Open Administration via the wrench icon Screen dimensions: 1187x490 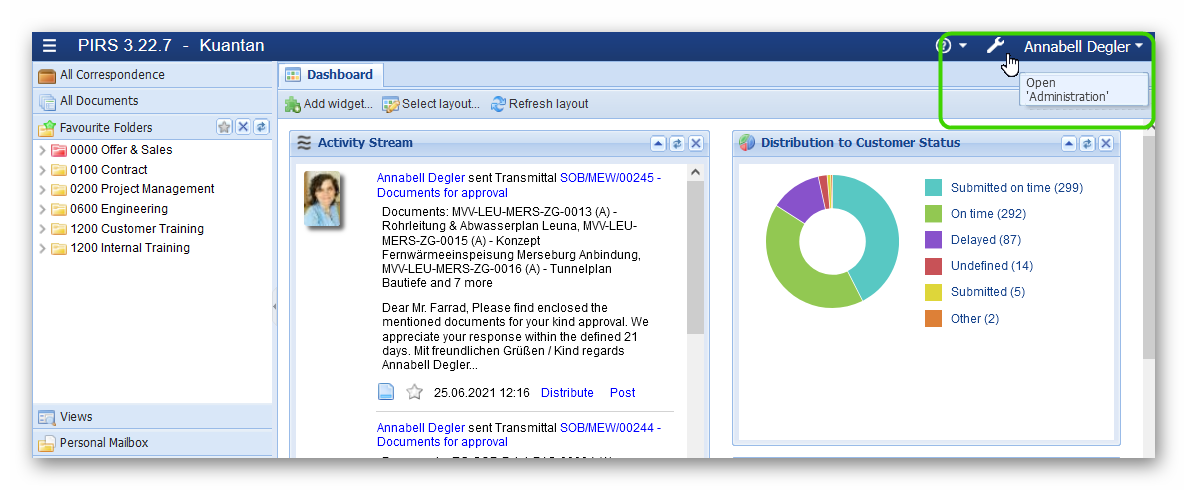[x=994, y=46]
